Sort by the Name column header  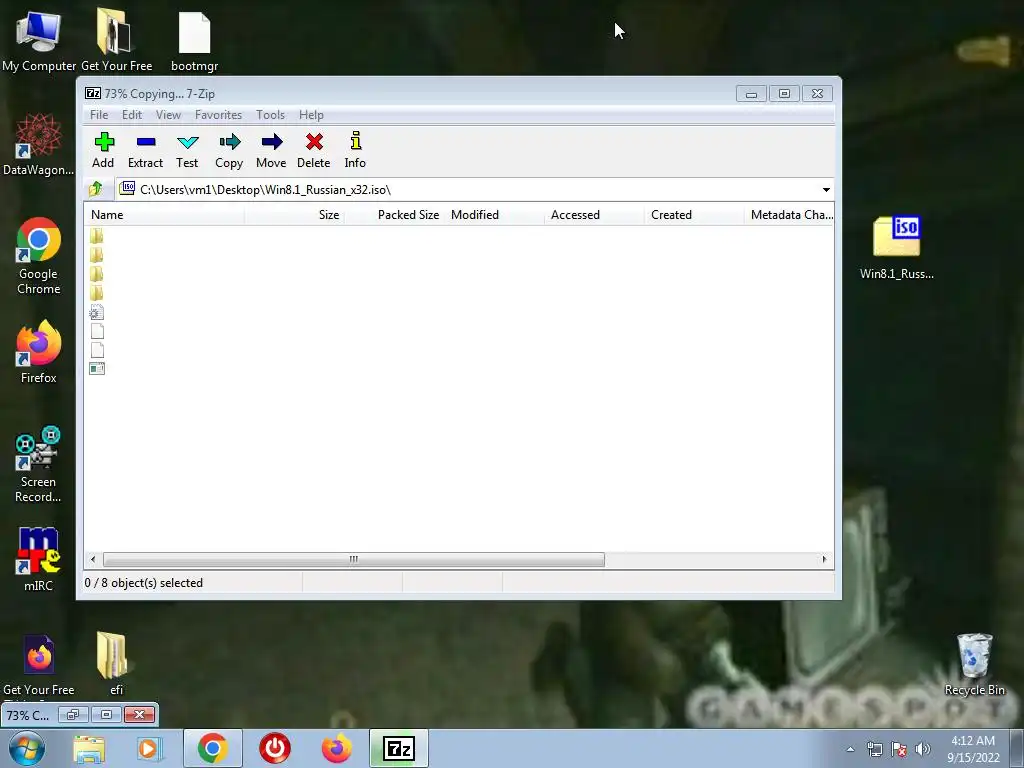point(165,215)
